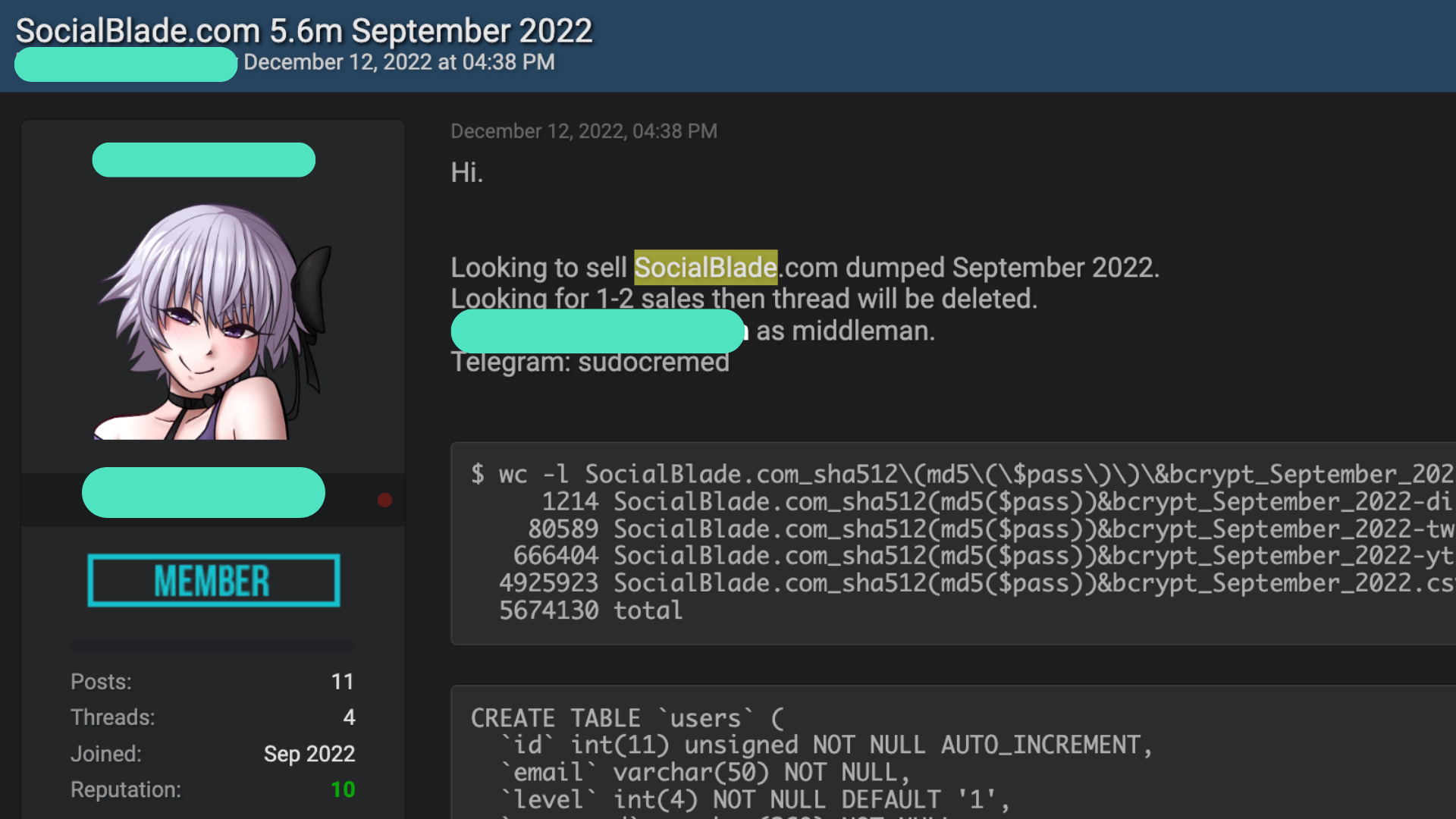Click the empty progress bar above Posts
The width and height of the screenshot is (1456, 819).
[213, 647]
